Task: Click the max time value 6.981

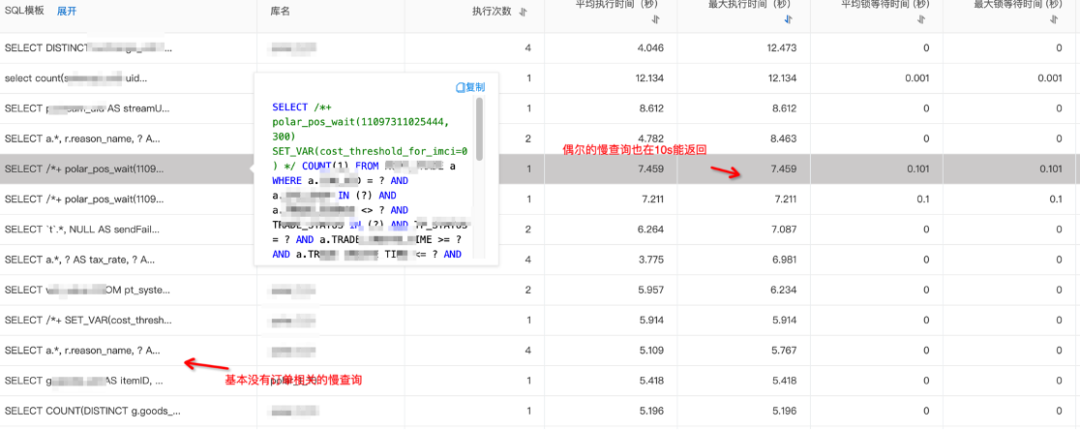Action: tap(784, 260)
